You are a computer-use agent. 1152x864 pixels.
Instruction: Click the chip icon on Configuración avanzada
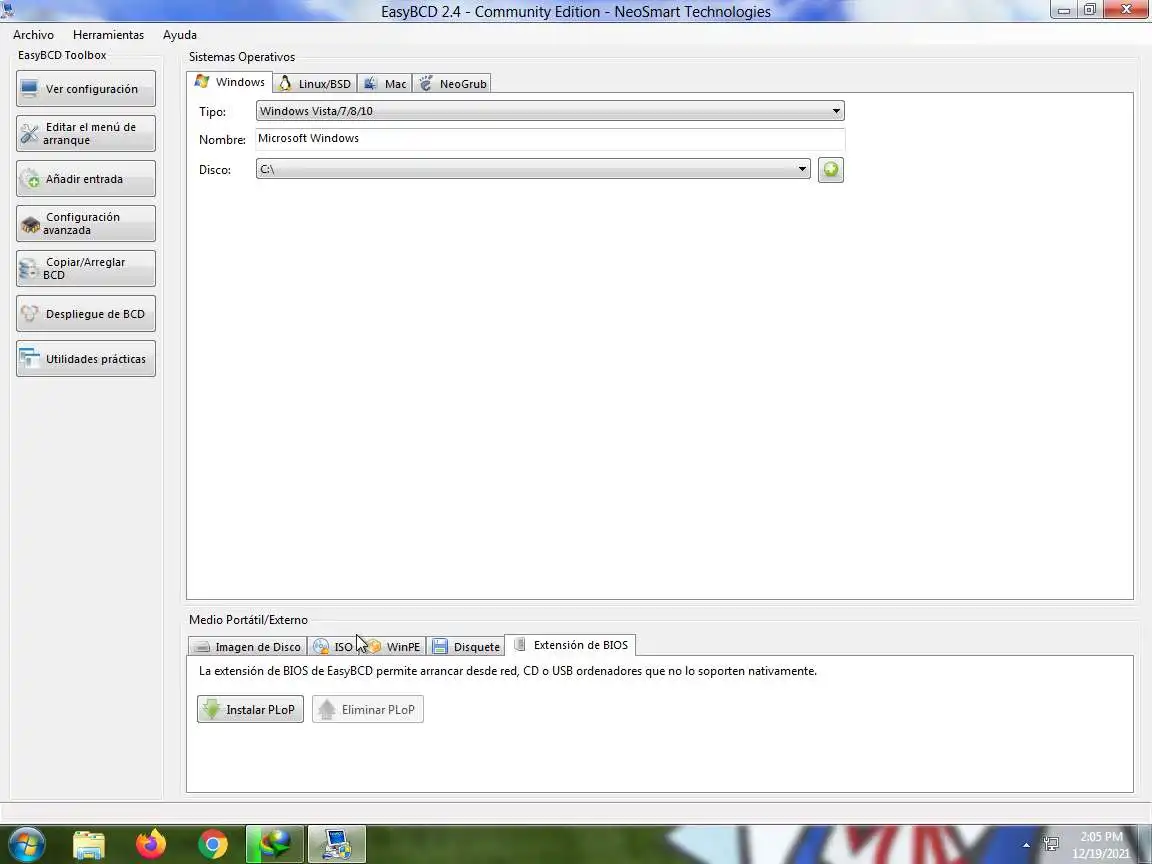pyautogui.click(x=30, y=224)
